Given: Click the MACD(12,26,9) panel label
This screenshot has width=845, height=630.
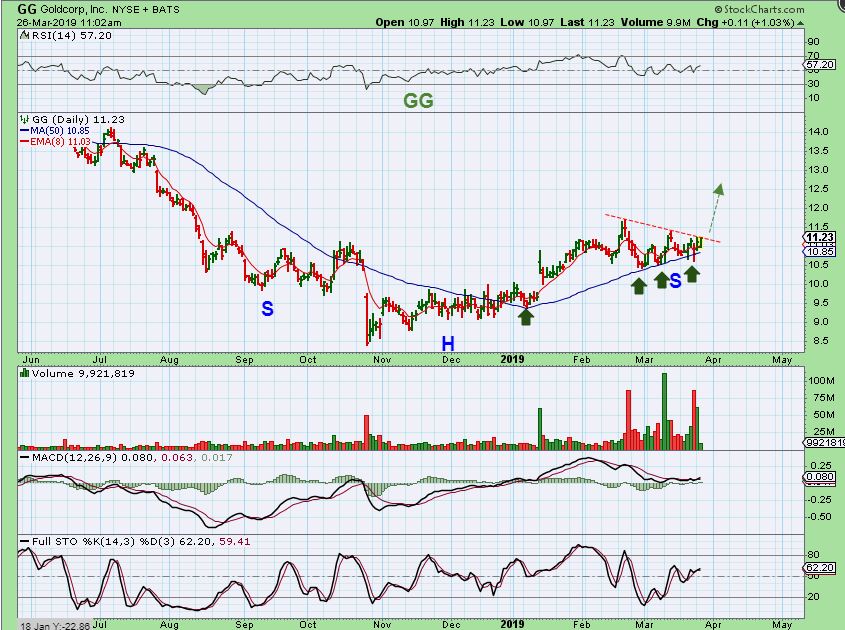Looking at the screenshot, I should point(75,458).
